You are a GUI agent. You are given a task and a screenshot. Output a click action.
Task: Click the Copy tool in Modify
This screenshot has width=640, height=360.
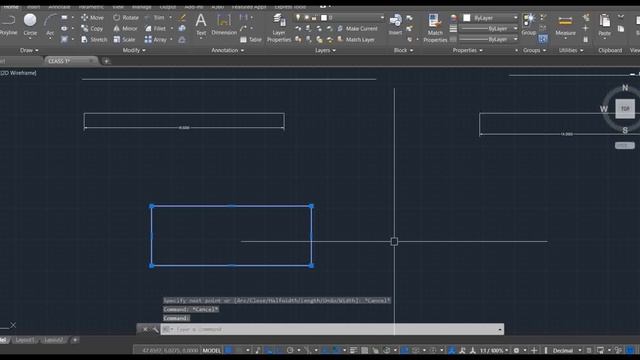tap(92, 29)
